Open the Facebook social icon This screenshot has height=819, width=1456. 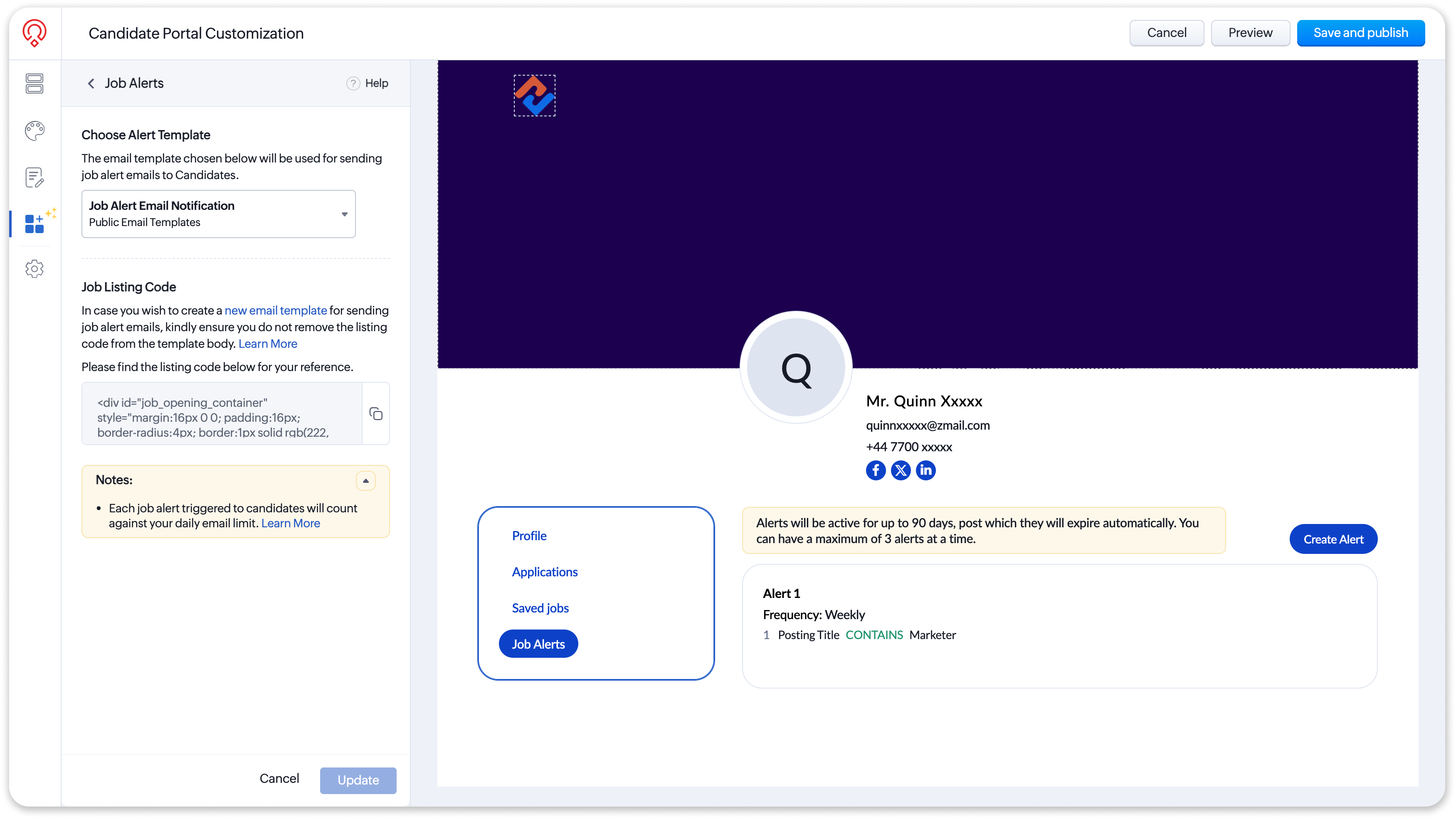tap(876, 470)
